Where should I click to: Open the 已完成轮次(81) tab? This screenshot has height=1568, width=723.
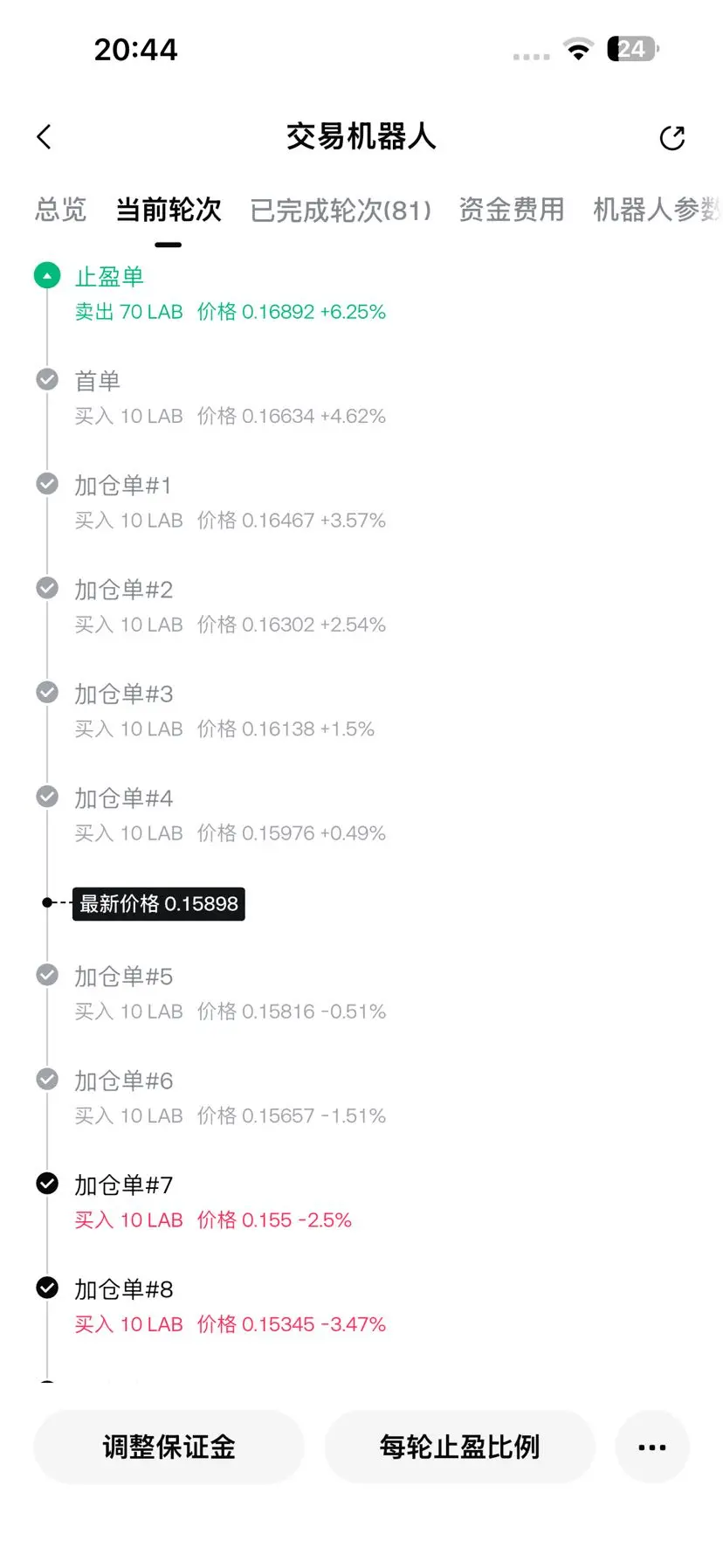(341, 211)
